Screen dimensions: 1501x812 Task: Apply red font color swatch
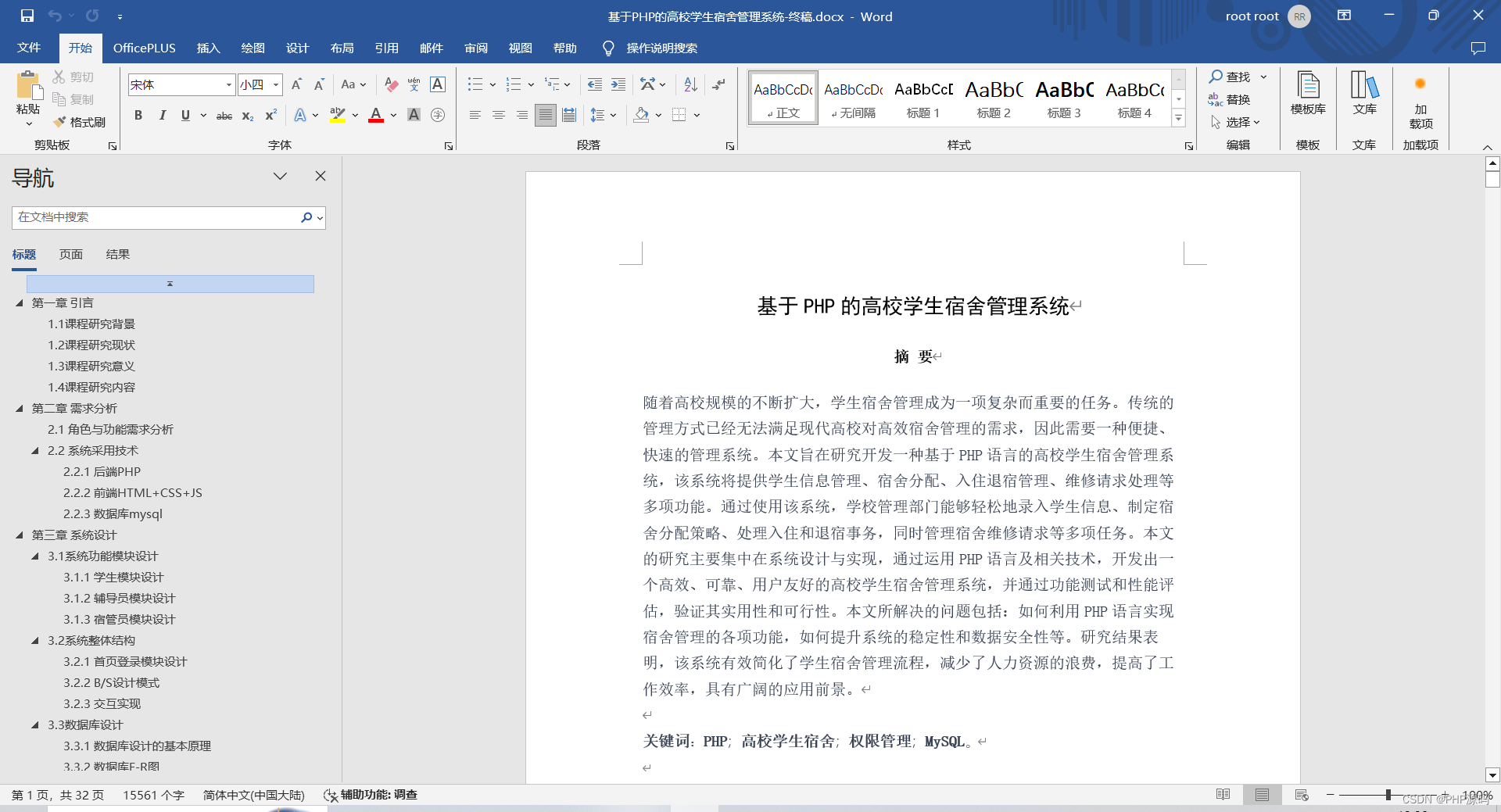tap(376, 116)
